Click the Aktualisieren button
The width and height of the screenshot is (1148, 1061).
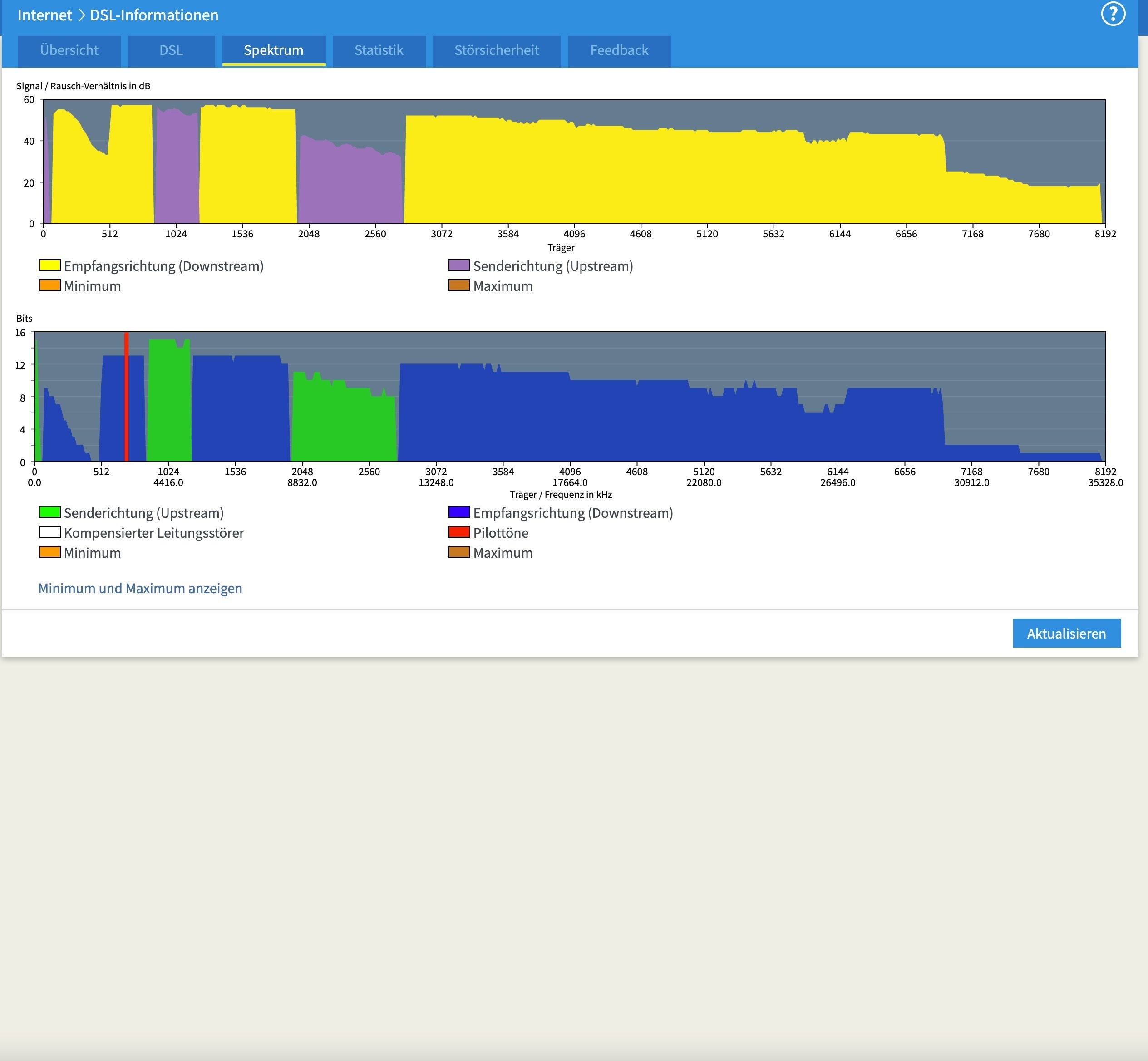[1066, 633]
